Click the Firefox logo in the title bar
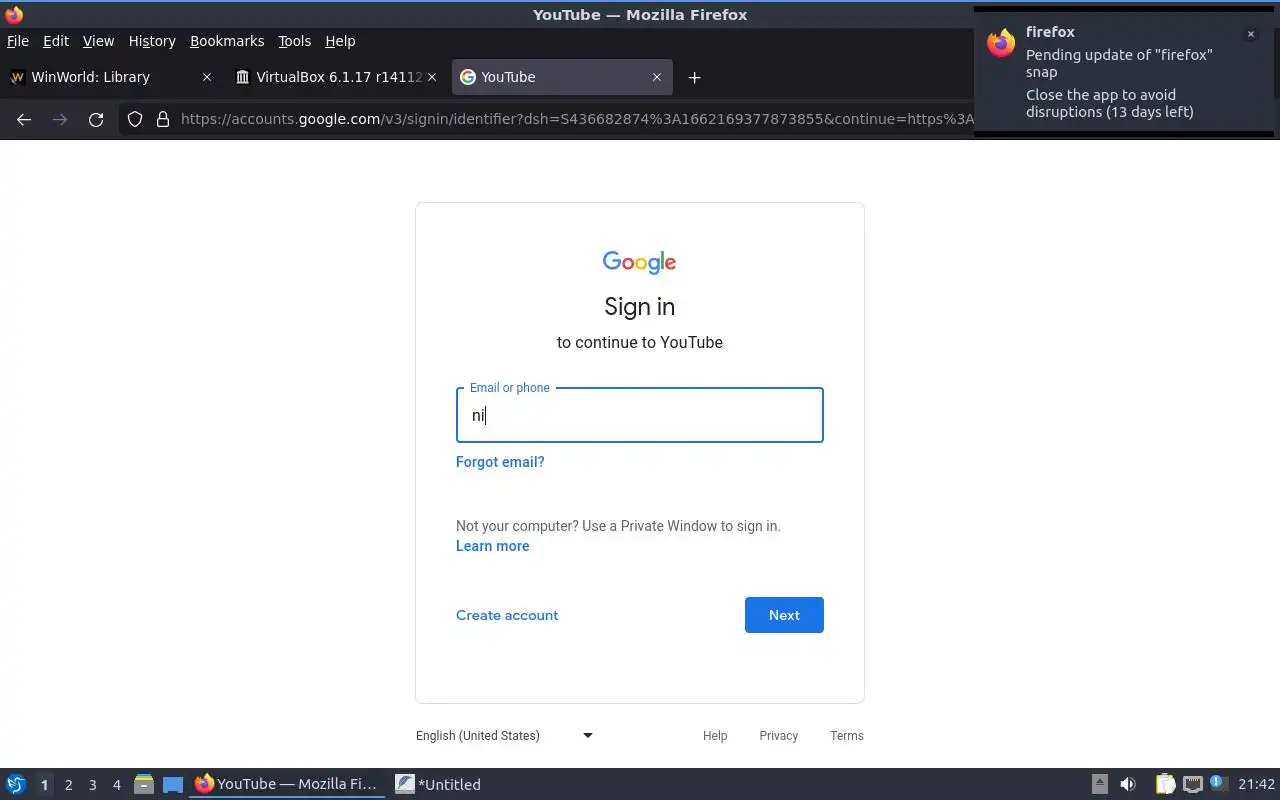The width and height of the screenshot is (1280, 800). point(14,14)
